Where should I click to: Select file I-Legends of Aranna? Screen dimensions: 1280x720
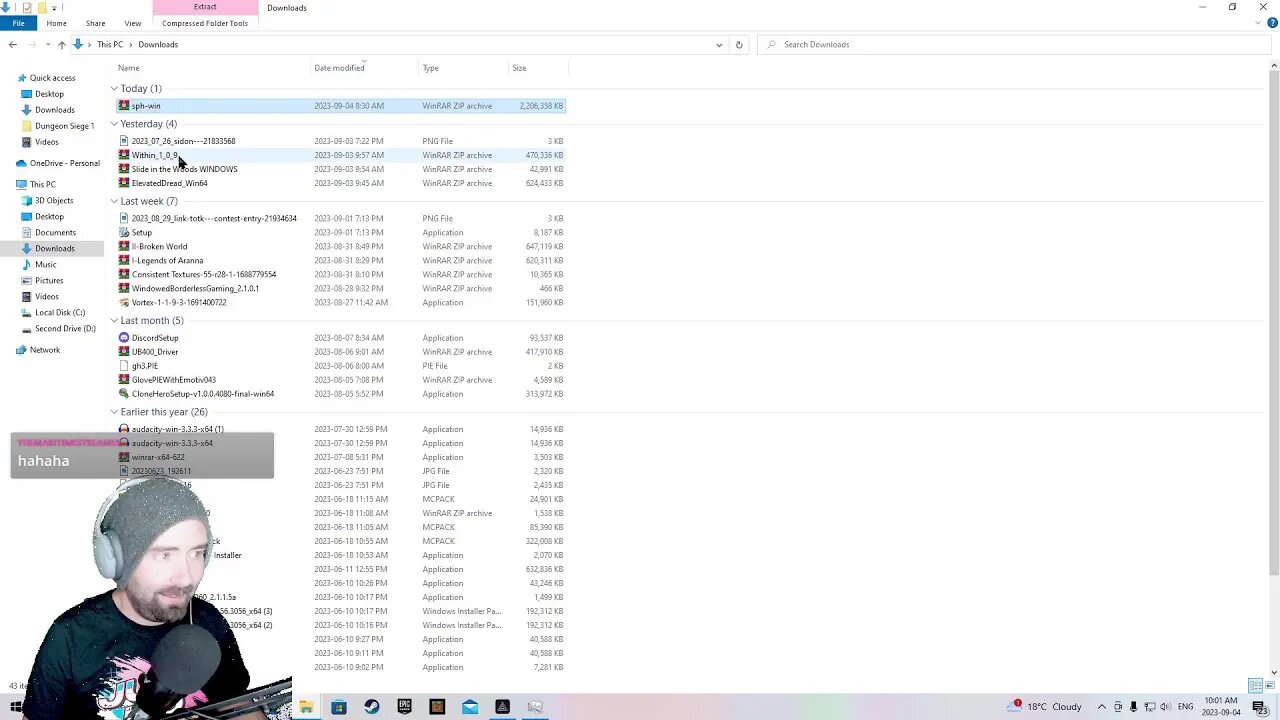(x=167, y=260)
